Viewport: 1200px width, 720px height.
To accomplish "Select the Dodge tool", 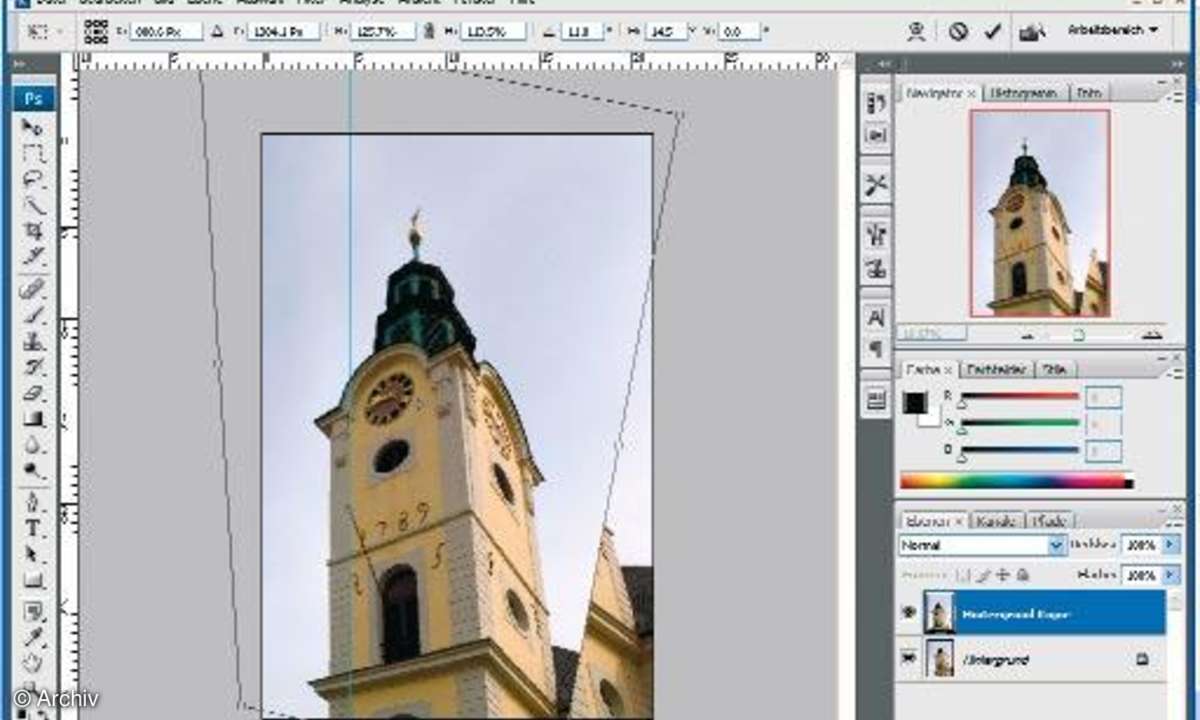I will pos(33,470).
